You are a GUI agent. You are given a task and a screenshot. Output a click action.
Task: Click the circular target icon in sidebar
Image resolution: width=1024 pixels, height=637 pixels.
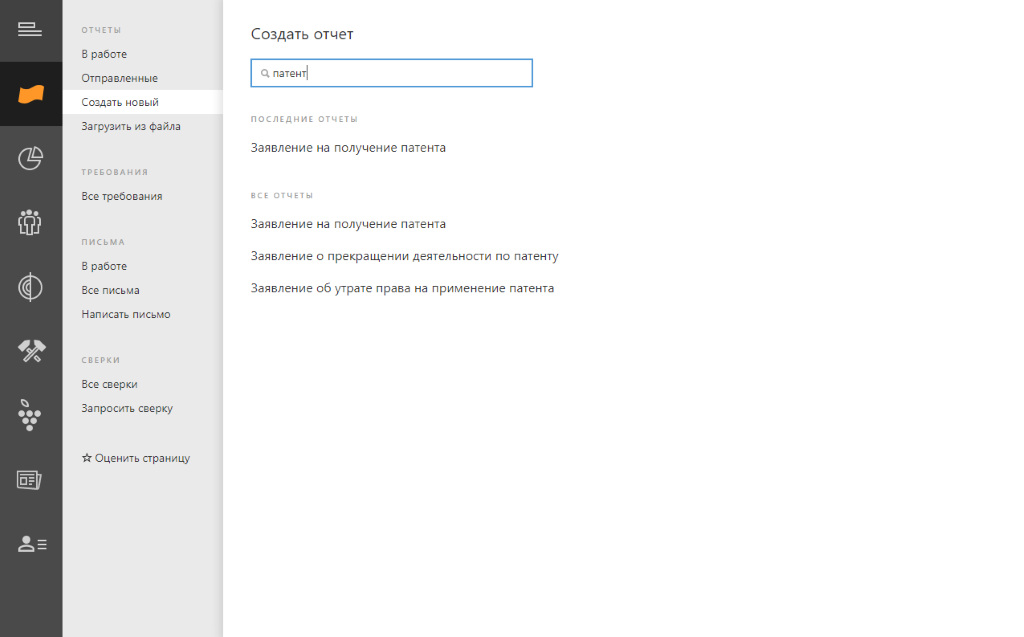[30, 288]
